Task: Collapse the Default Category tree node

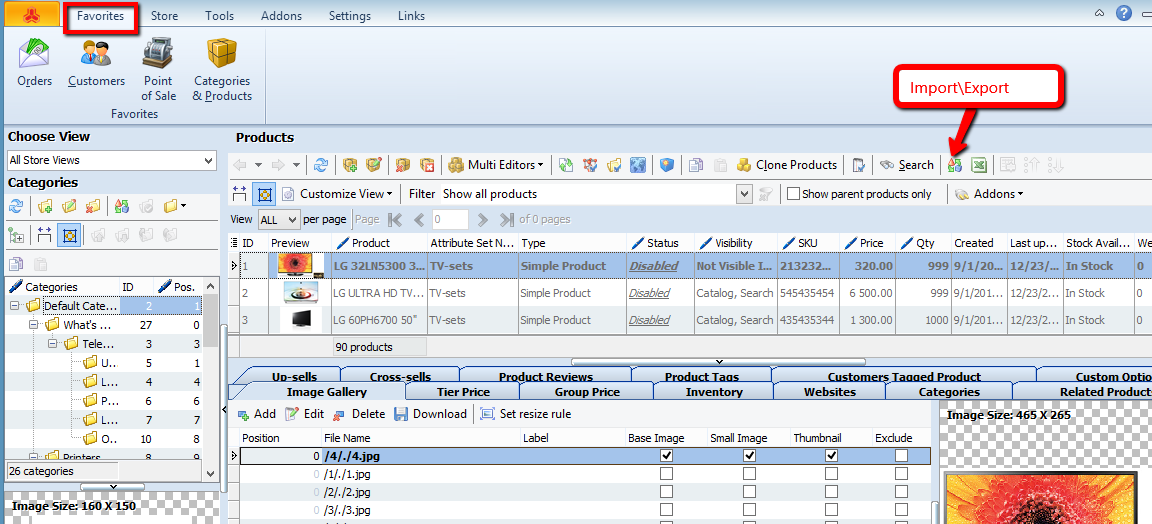Action: (x=16, y=306)
